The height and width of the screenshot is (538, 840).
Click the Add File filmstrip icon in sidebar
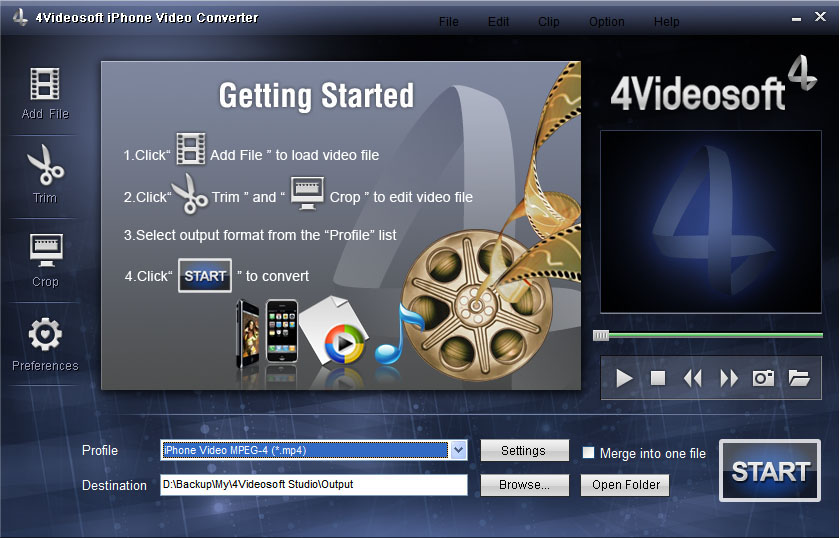(45, 84)
